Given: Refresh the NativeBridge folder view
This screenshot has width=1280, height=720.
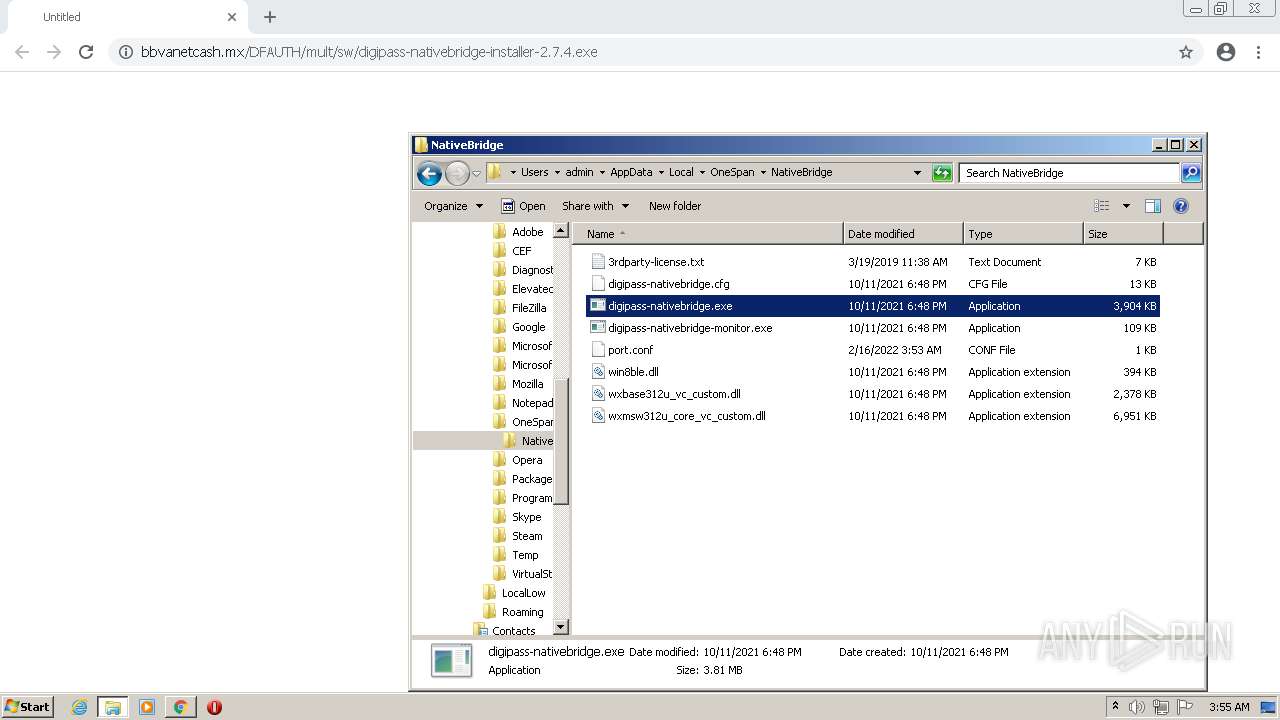Looking at the screenshot, I should point(942,173).
